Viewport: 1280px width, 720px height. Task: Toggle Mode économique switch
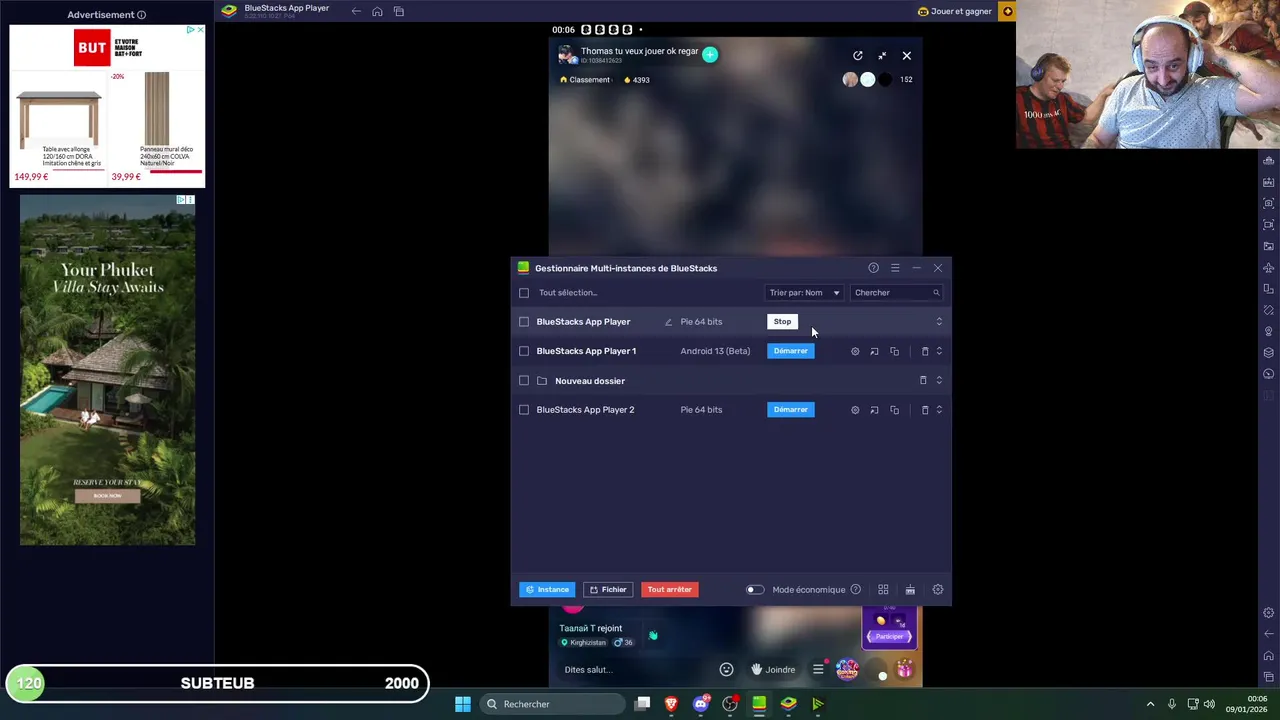point(755,590)
